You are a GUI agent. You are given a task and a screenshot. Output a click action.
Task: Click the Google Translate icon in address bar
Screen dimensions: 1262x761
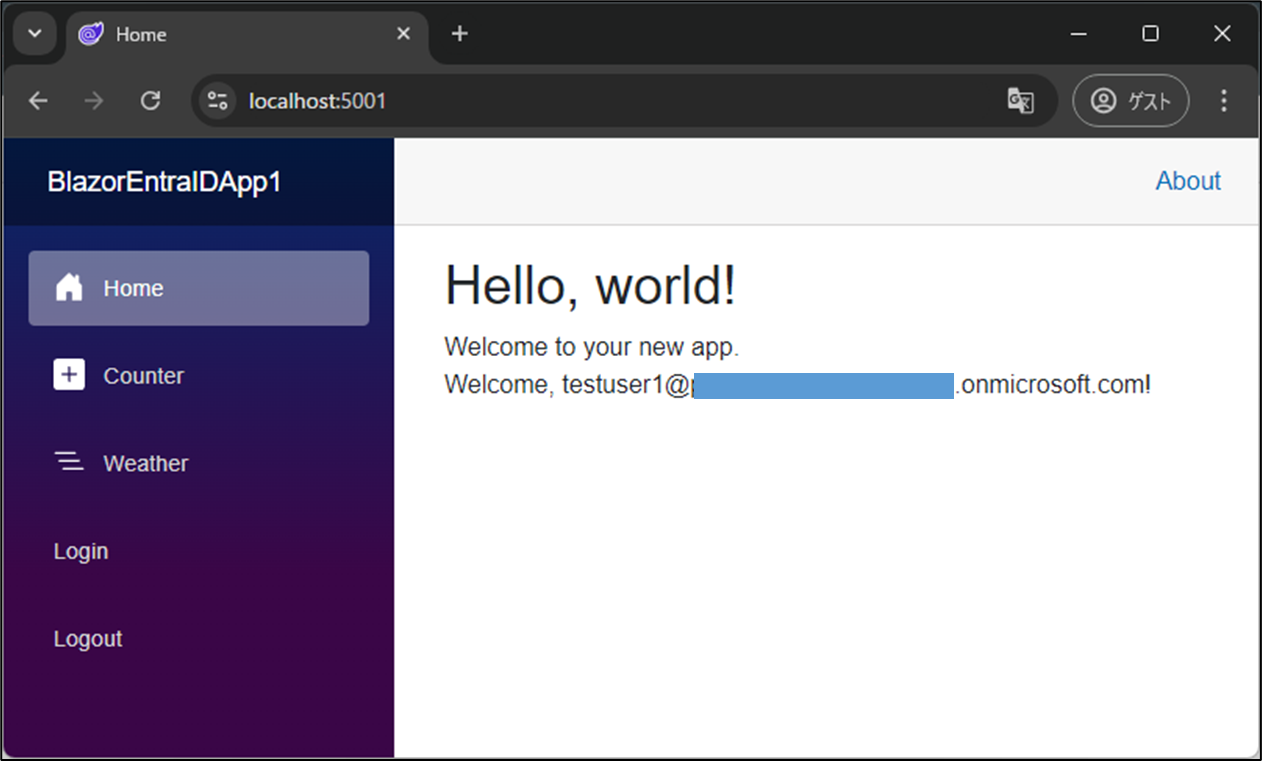1021,100
